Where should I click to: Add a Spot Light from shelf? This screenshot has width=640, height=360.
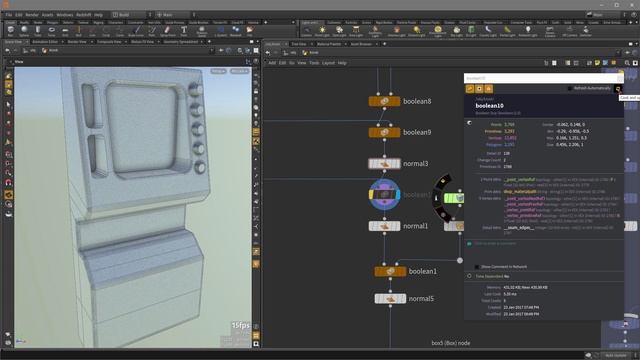(339, 31)
